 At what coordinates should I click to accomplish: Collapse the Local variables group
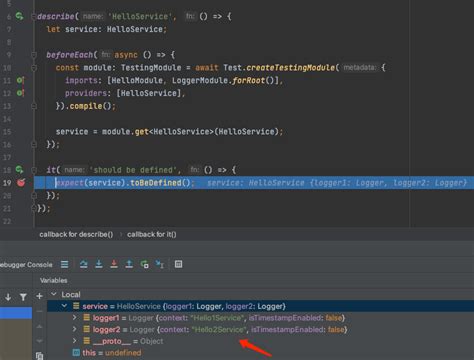coord(53,294)
